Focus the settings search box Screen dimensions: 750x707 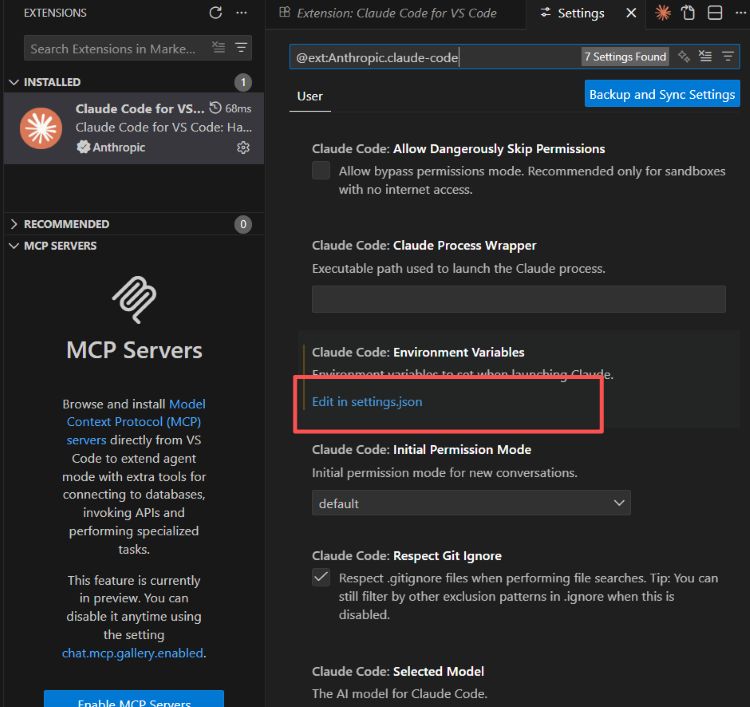tap(514, 57)
